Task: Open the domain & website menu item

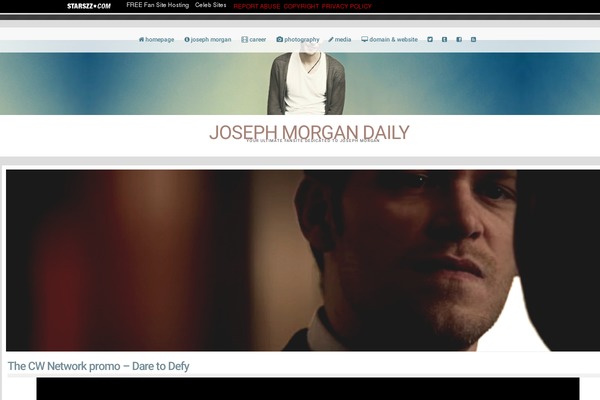Action: 390,39
